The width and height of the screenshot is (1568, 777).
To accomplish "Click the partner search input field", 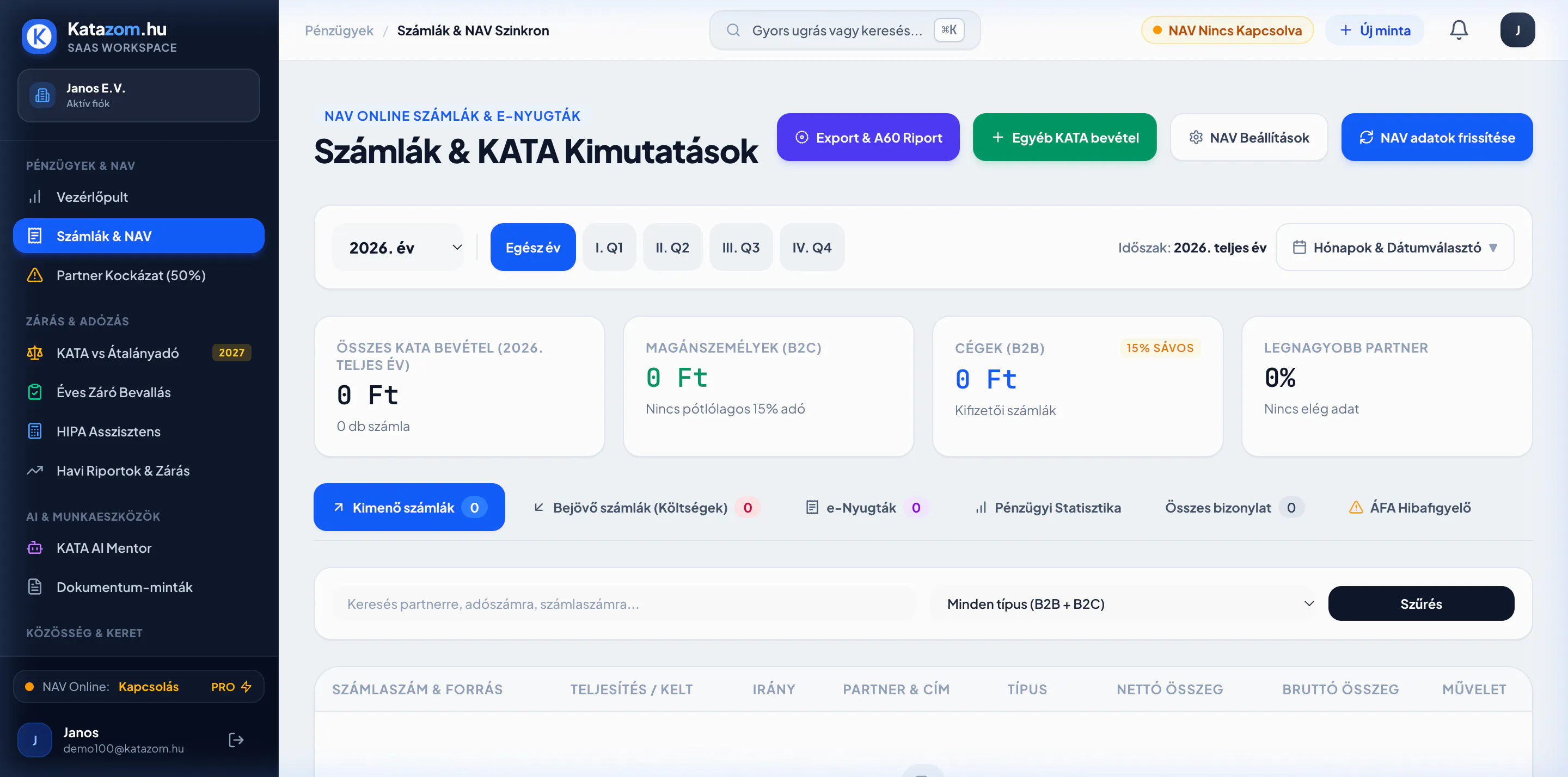I will pos(624,603).
